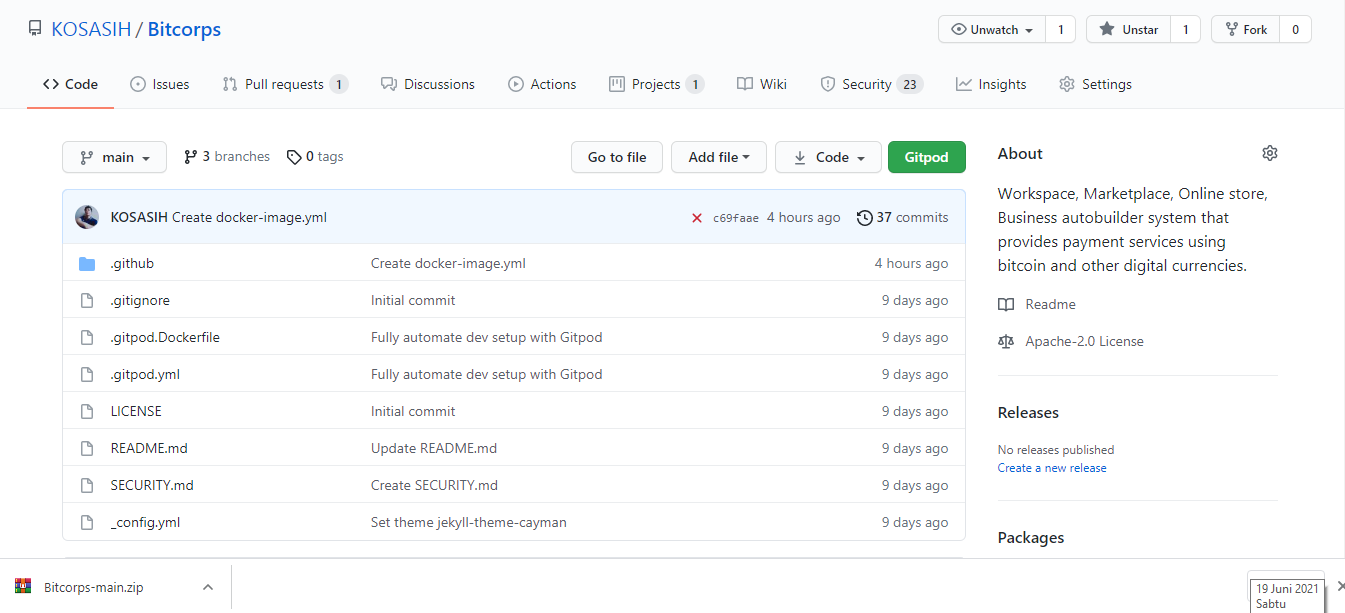Open the .github folder
The height and width of the screenshot is (613, 1345).
point(132,263)
